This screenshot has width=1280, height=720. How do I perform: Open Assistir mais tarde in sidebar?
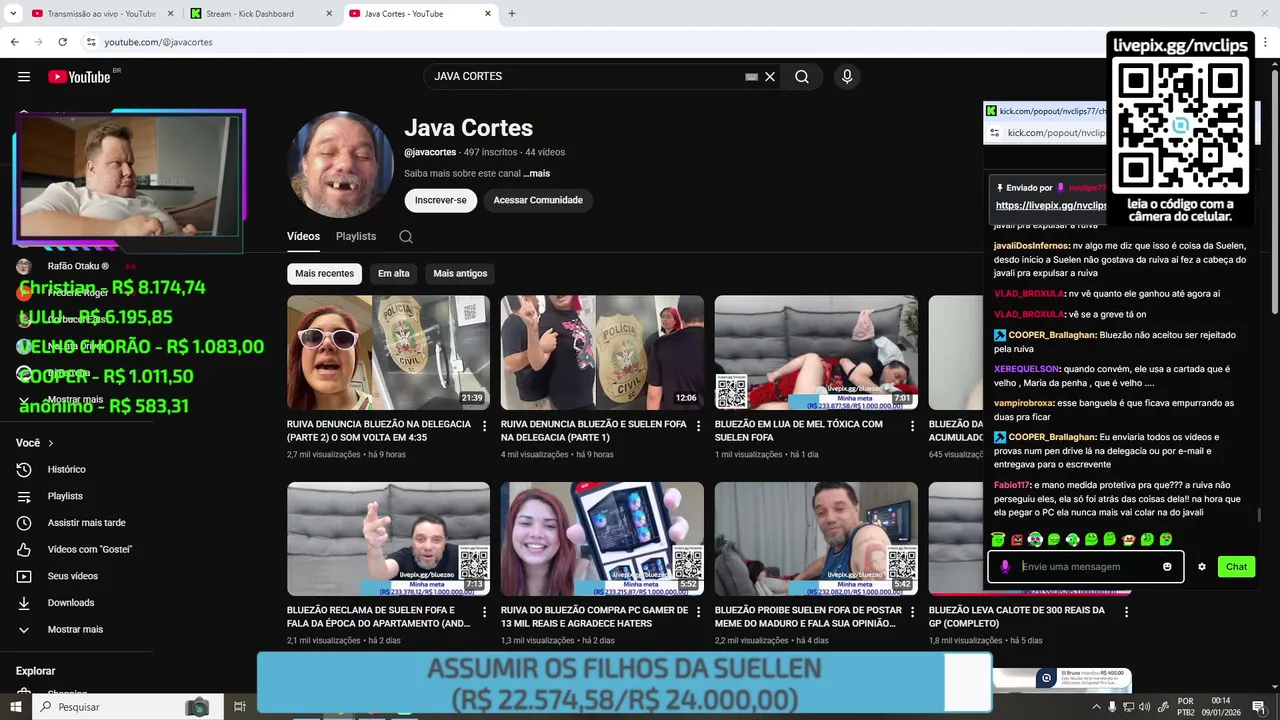pyautogui.click(x=86, y=523)
